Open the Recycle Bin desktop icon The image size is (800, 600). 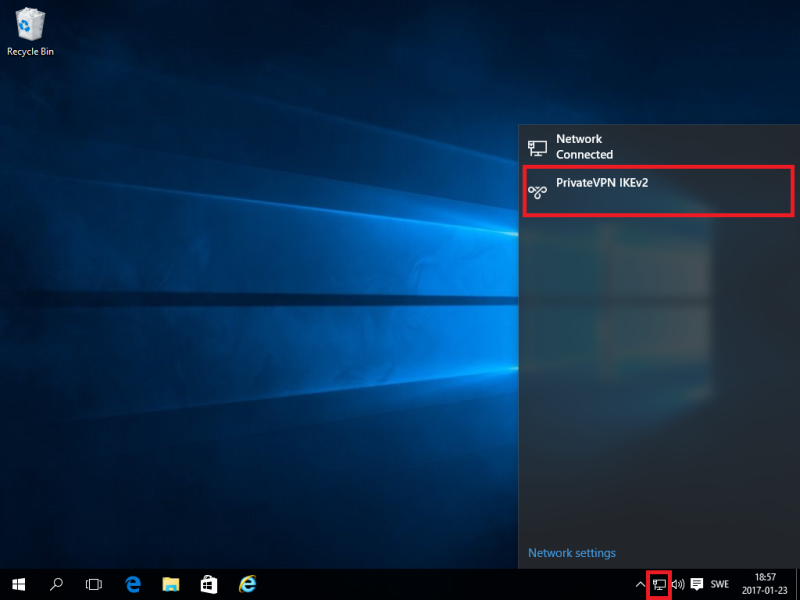31,28
